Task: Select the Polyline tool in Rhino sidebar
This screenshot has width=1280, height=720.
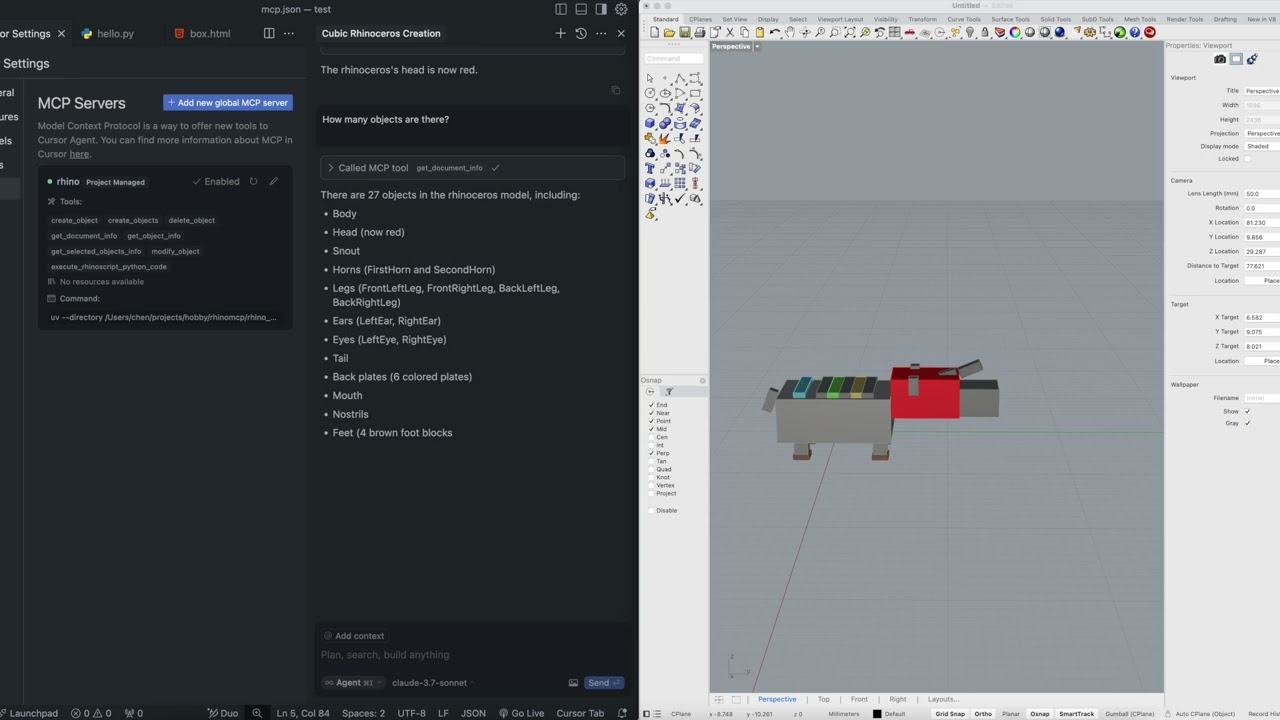Action: 680,79
